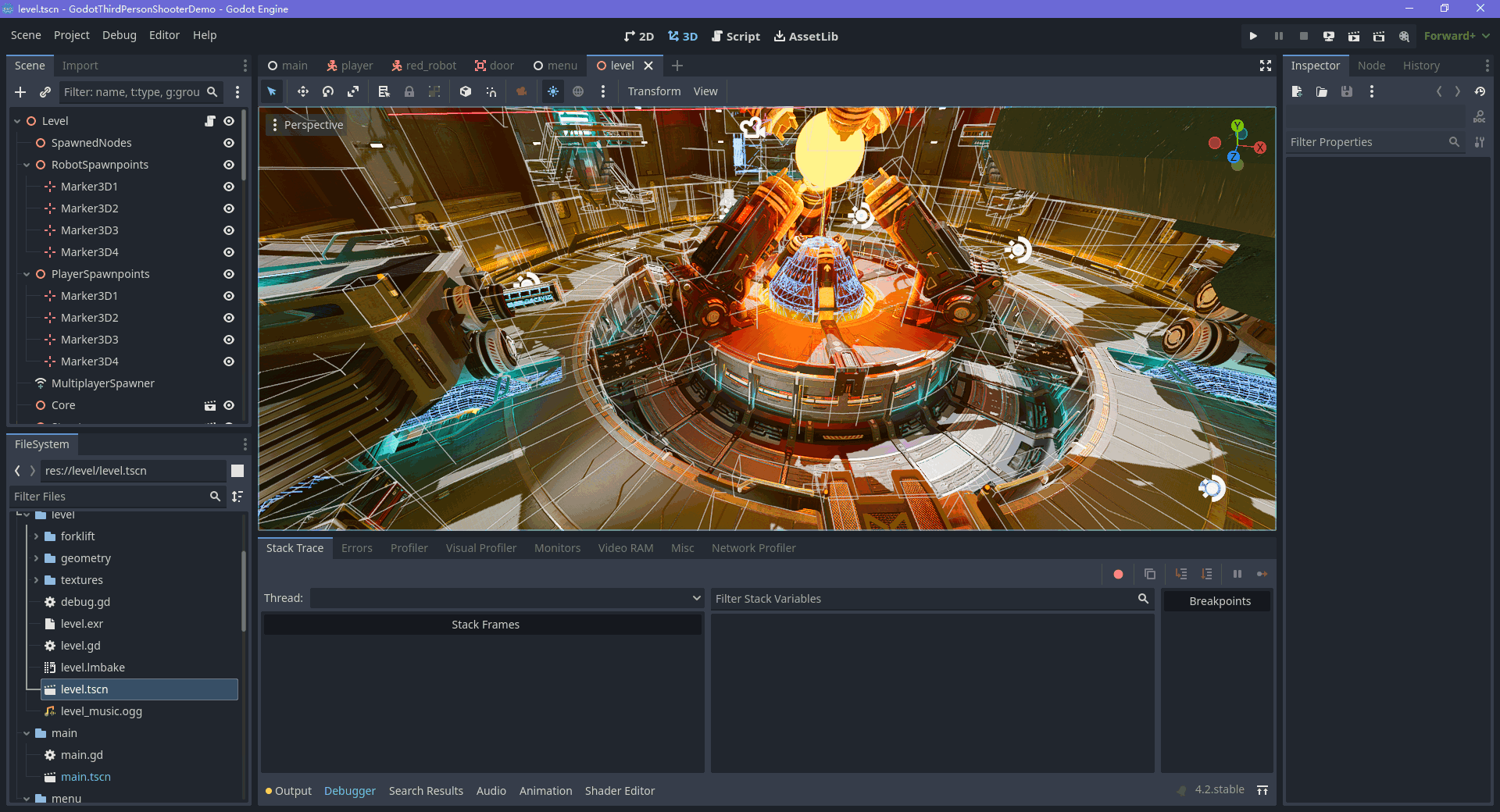Open the Perspective view menu button

click(x=306, y=125)
